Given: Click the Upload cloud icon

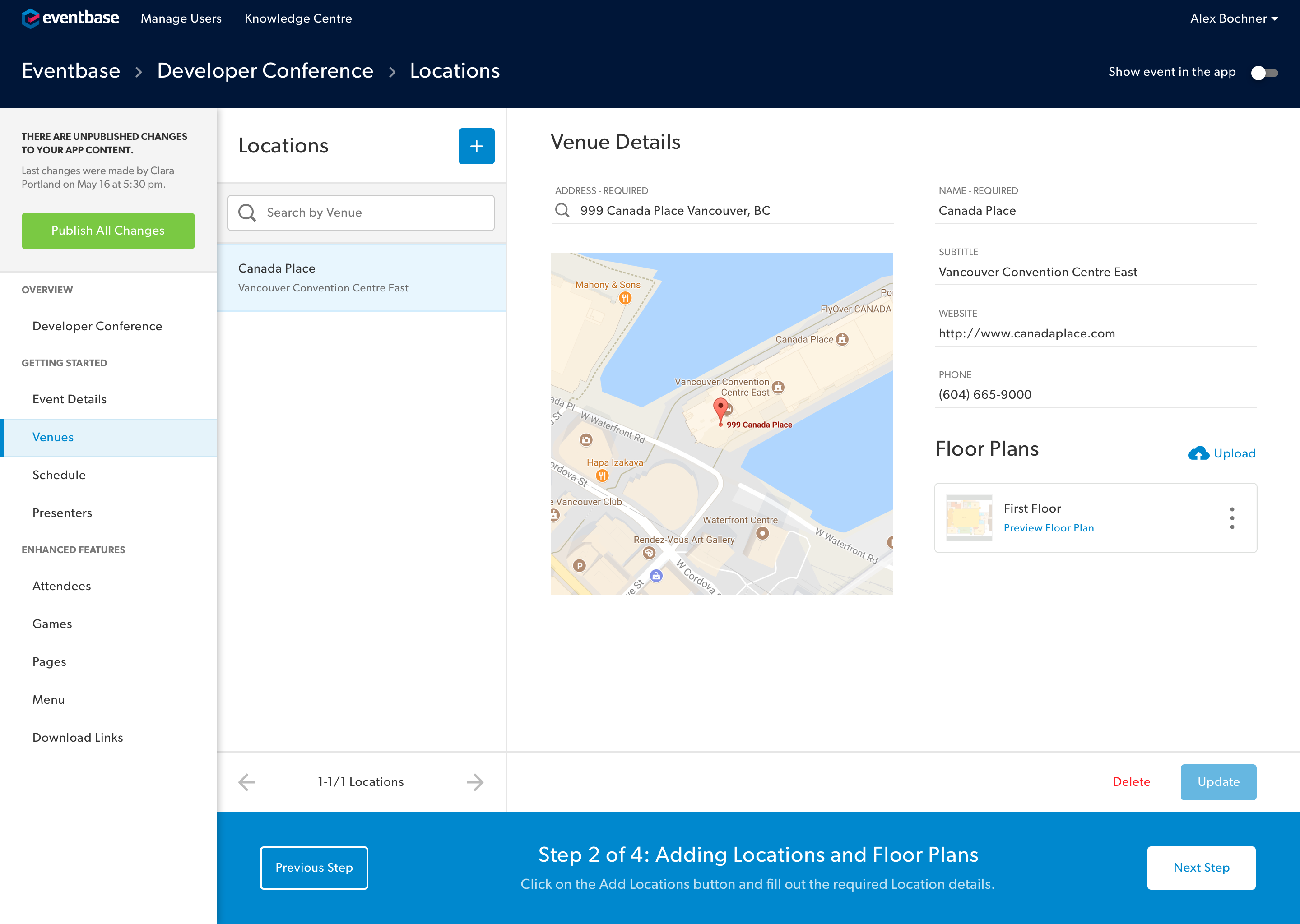Looking at the screenshot, I should coord(1198,453).
